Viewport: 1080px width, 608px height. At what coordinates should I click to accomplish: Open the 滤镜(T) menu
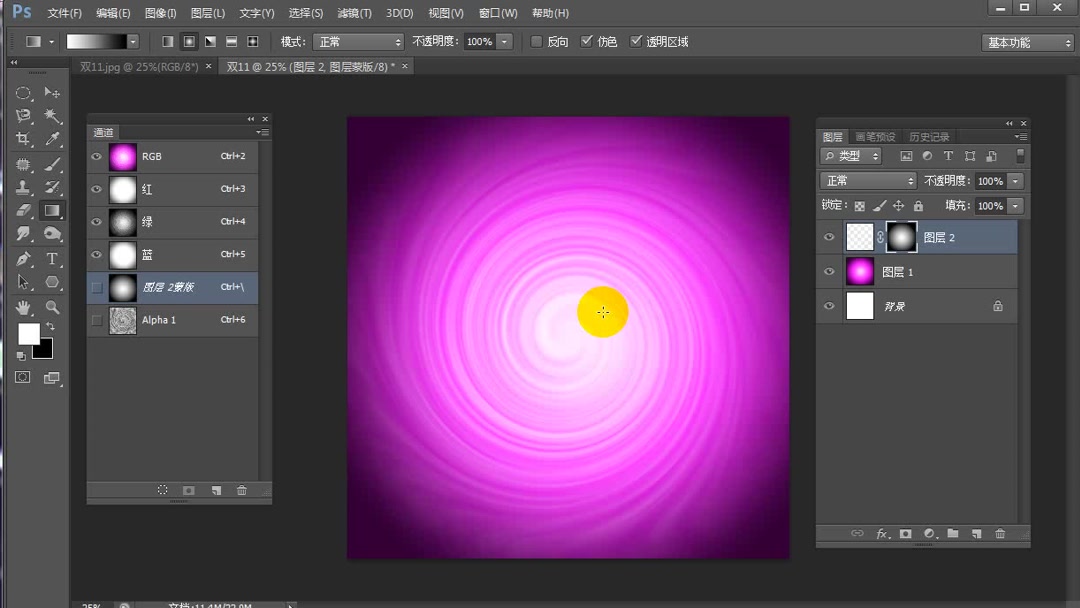pyautogui.click(x=354, y=13)
